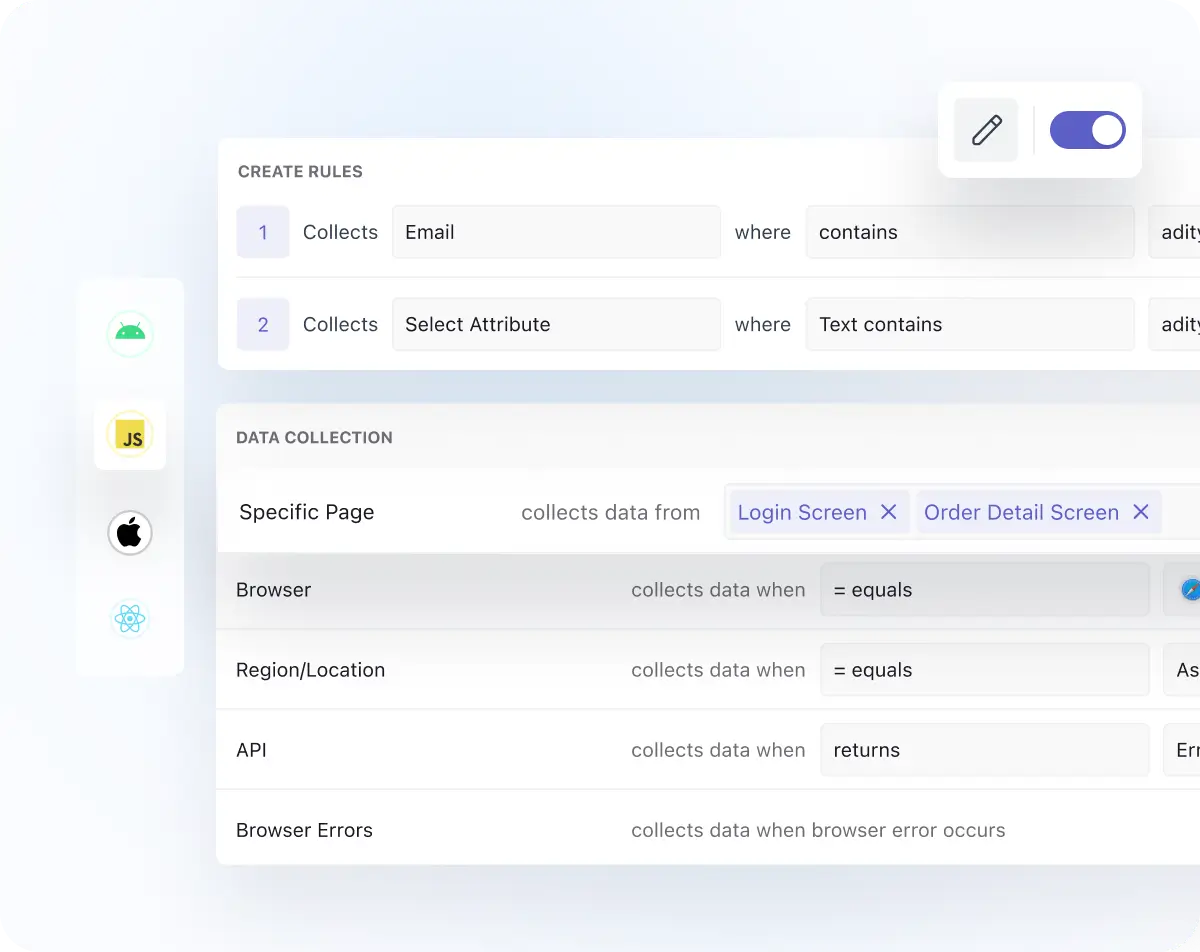Screen dimensions: 1200x952
Task: Open the Browser equals dropdown
Action: pos(985,590)
